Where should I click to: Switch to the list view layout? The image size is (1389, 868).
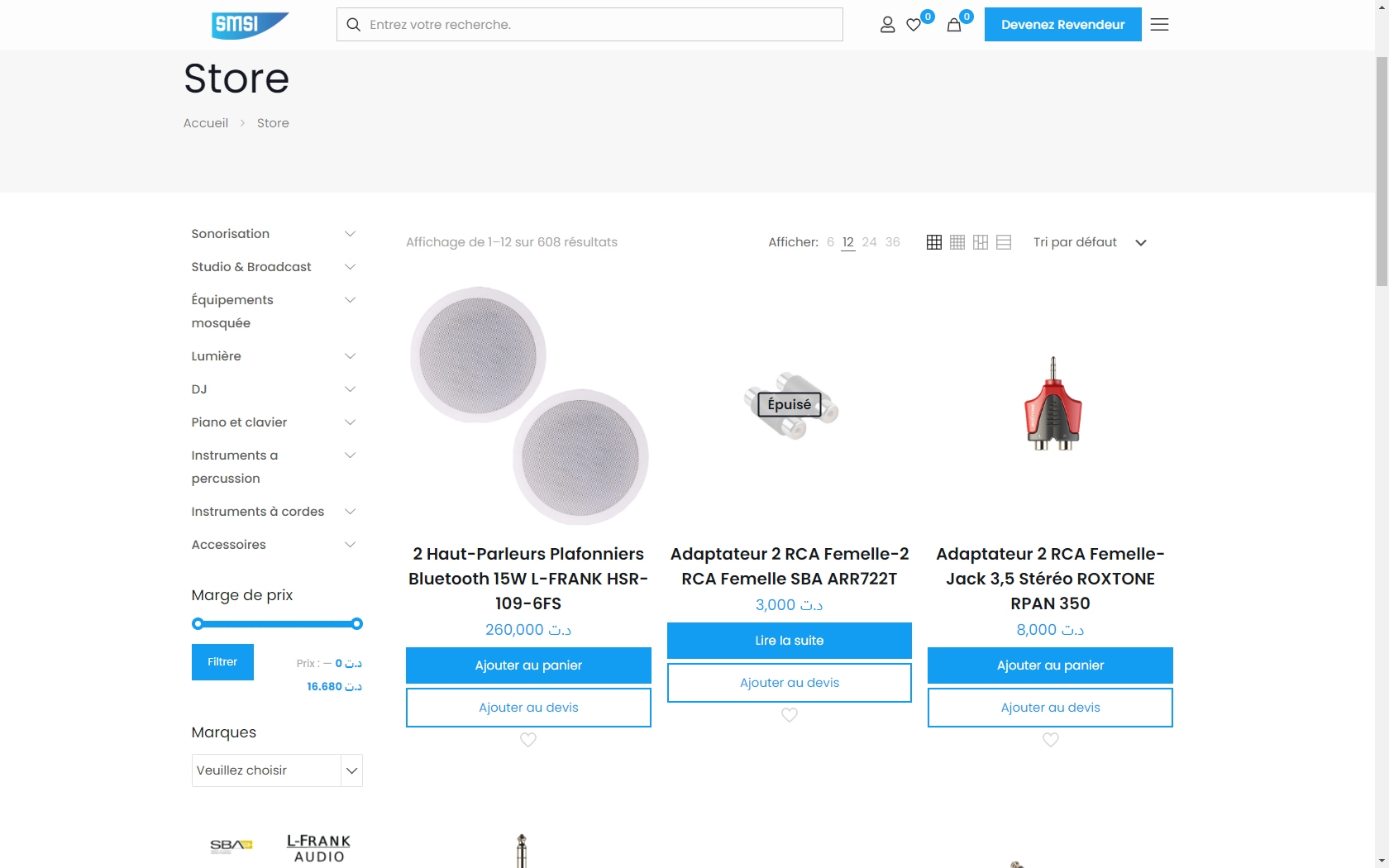(1004, 242)
